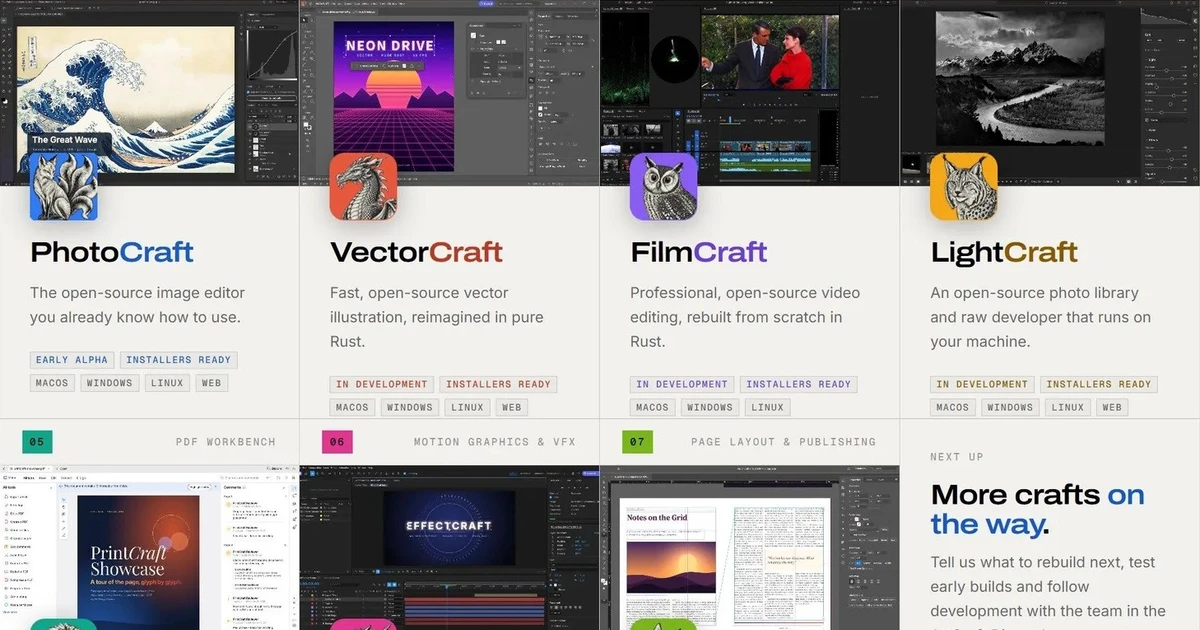Select the MACOS tag under FilmCraft
Image resolution: width=1200 pixels, height=630 pixels.
pyautogui.click(x=652, y=407)
